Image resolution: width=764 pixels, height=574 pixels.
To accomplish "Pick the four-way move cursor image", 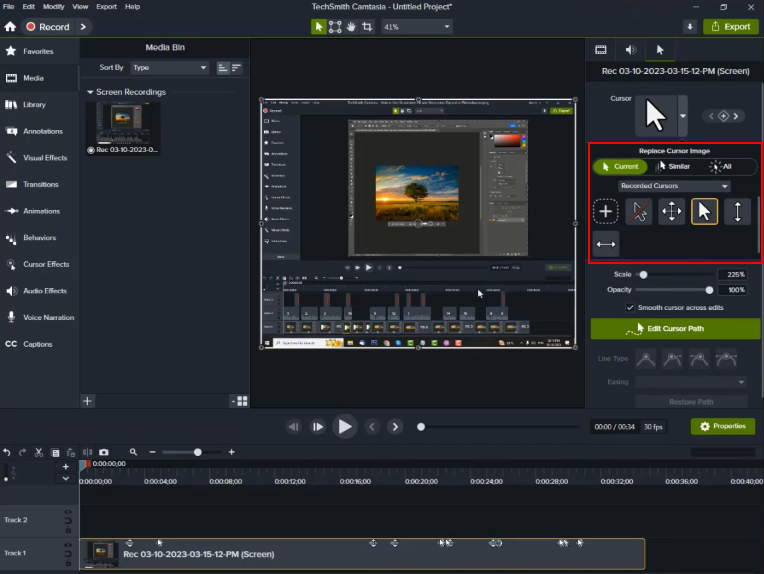I will (x=671, y=211).
